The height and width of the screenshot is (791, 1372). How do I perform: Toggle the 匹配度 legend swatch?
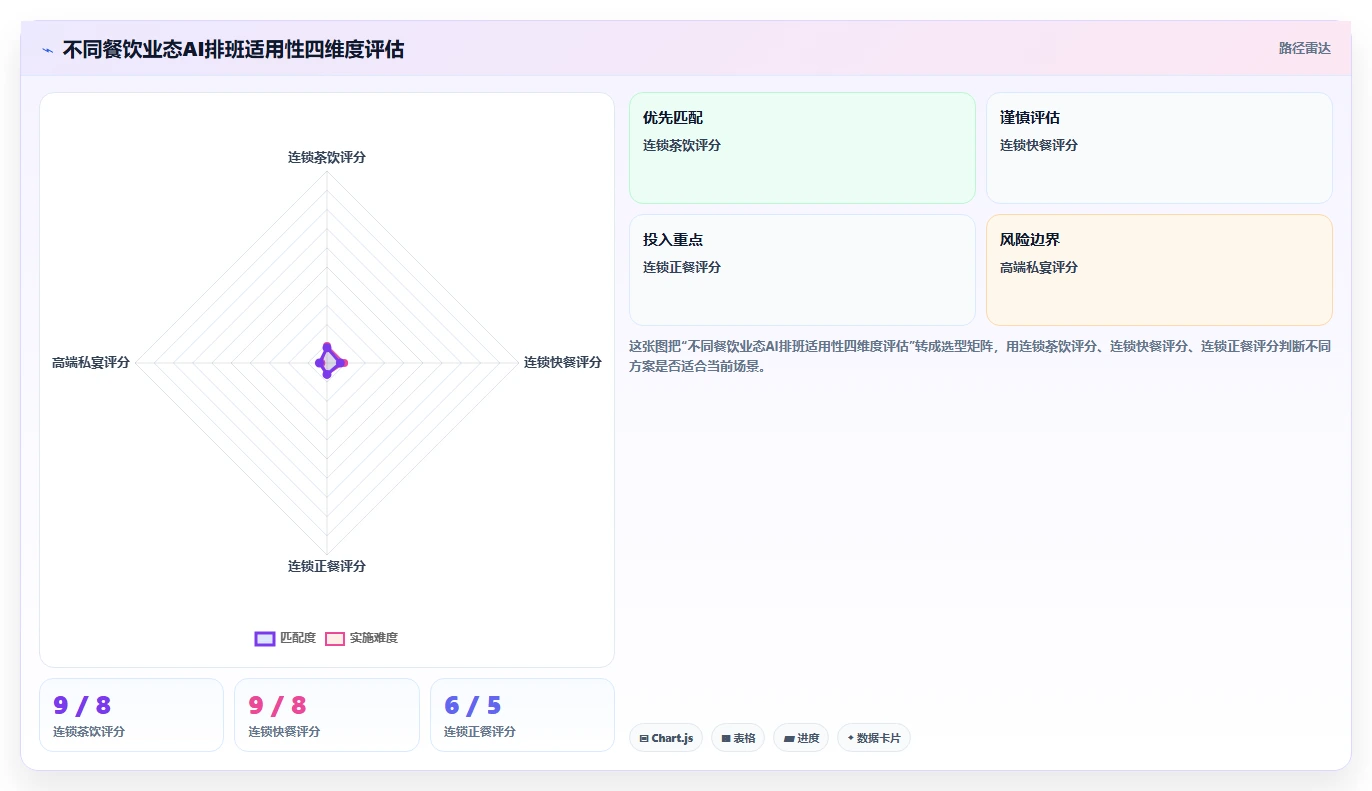(265, 639)
